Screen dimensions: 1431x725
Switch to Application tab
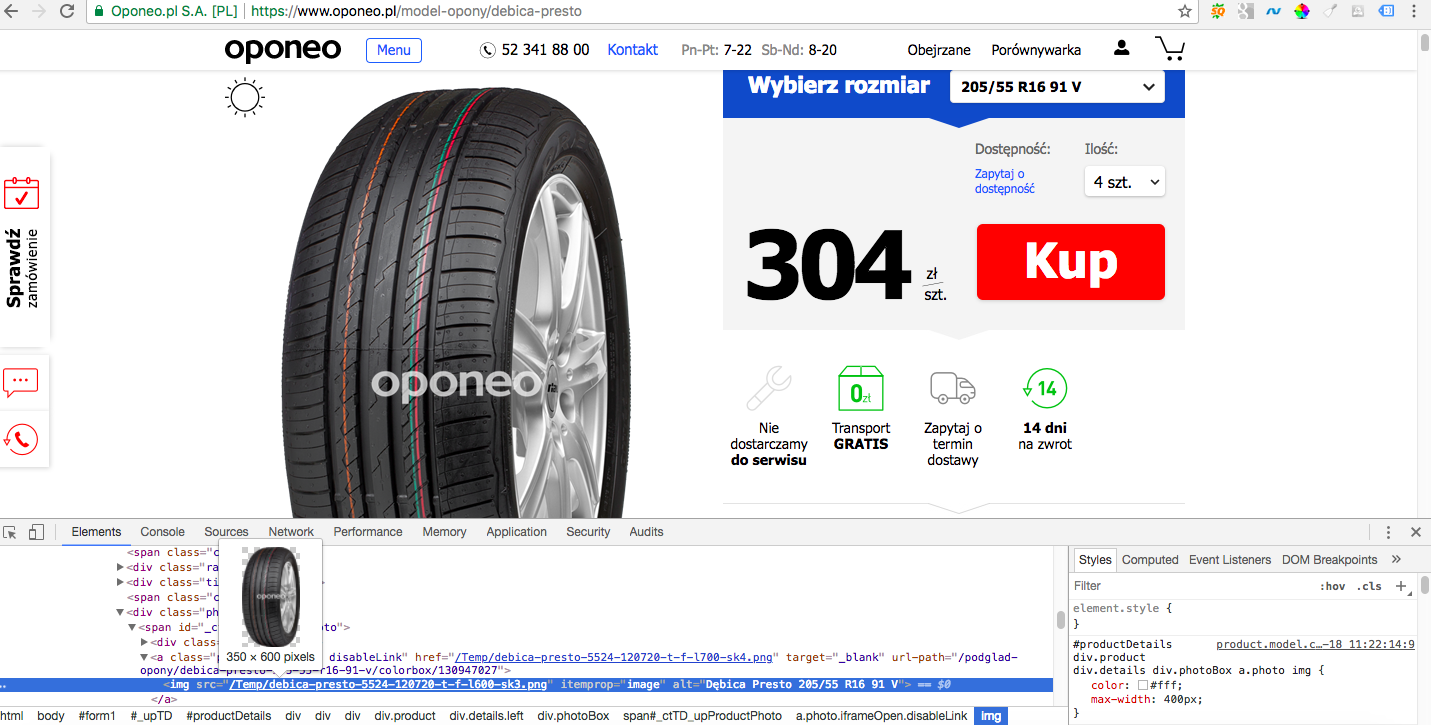click(x=517, y=532)
